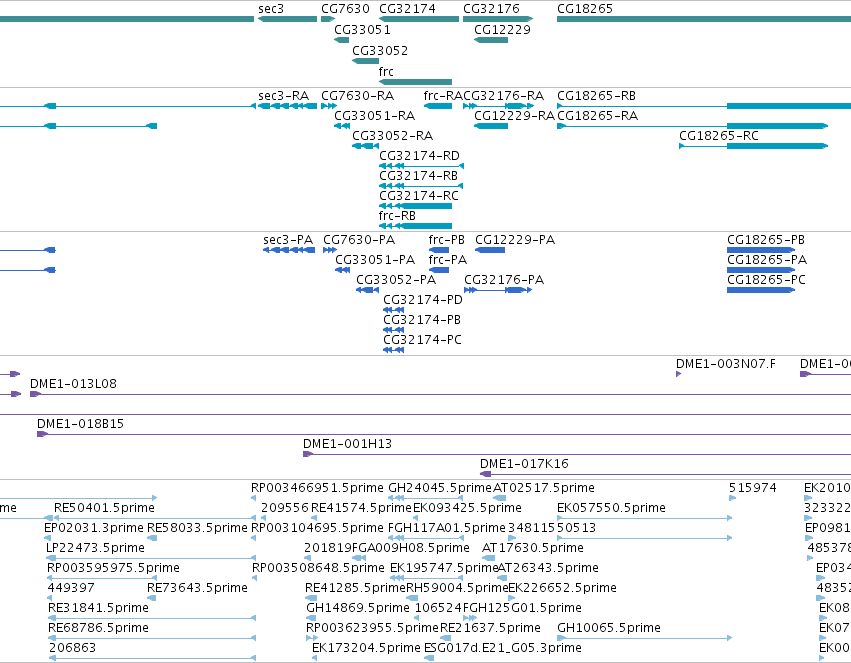Click the CG32174-PC protein label
Screen dimensions: 851x663
point(422,340)
